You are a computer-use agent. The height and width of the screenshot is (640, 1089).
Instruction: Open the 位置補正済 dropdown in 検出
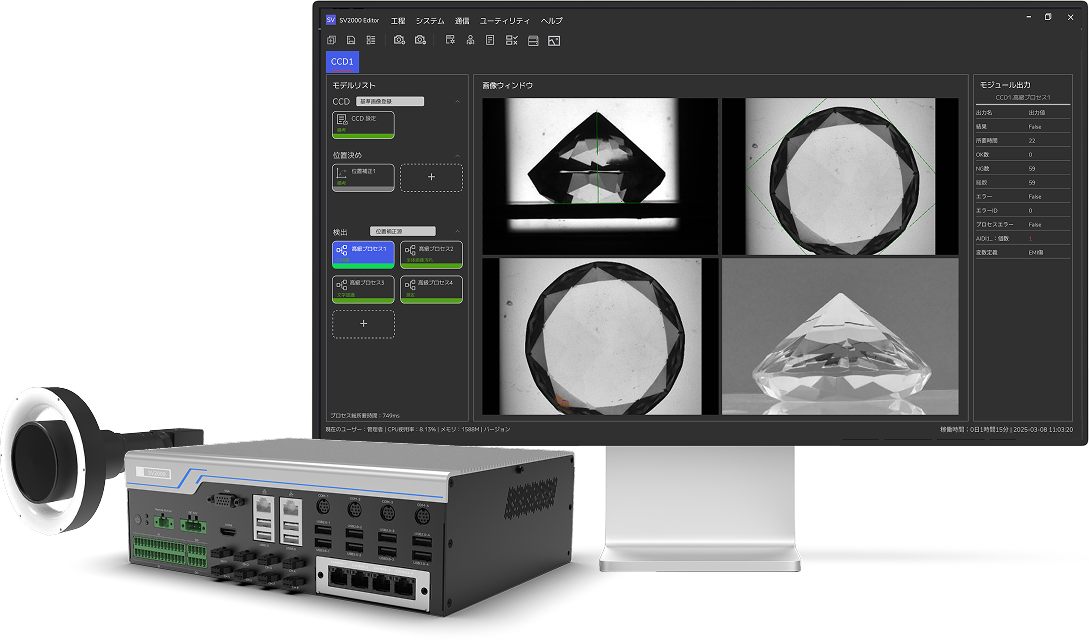(x=402, y=232)
